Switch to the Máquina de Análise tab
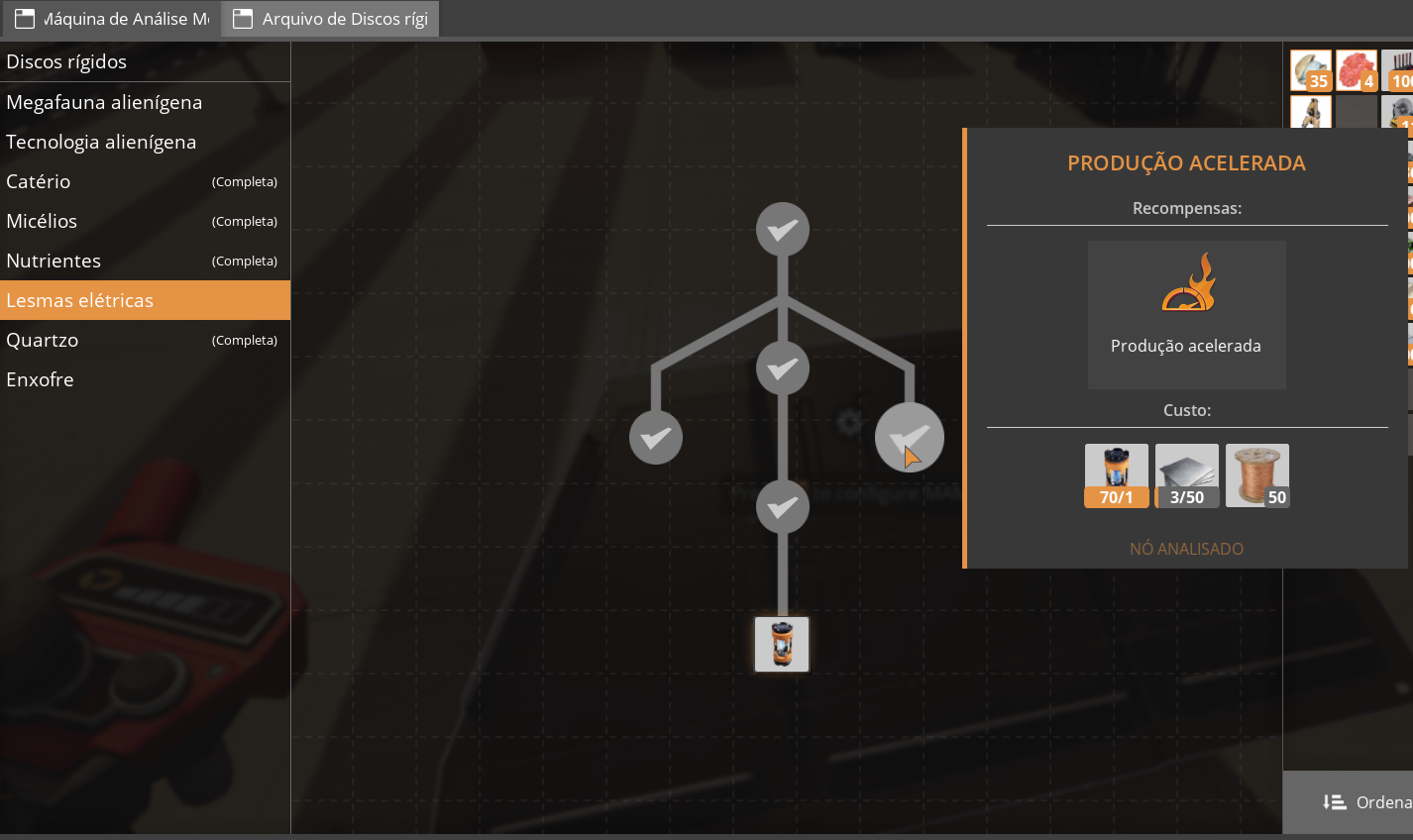 pyautogui.click(x=110, y=19)
